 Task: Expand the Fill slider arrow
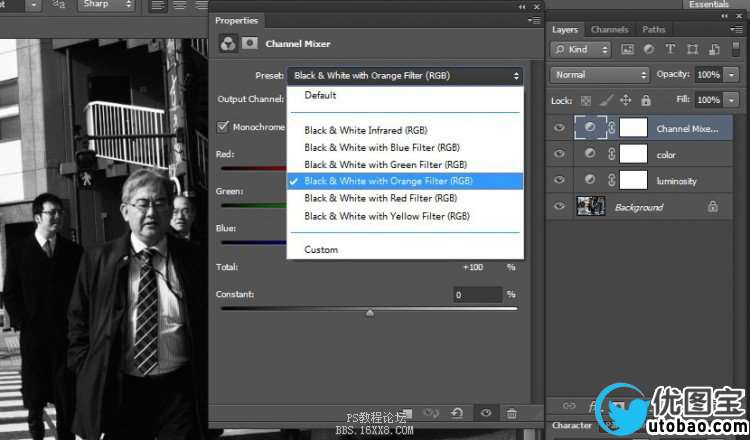click(x=731, y=100)
